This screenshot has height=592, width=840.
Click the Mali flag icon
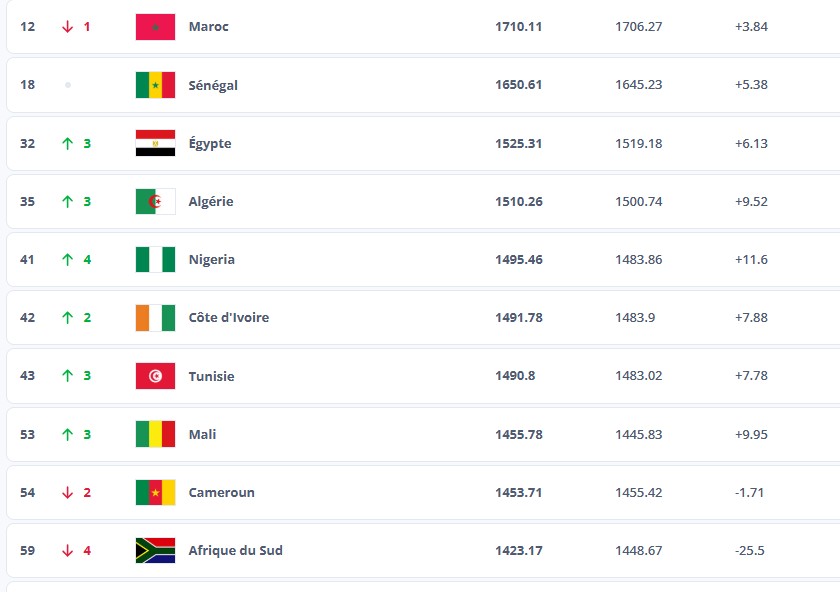pos(155,434)
